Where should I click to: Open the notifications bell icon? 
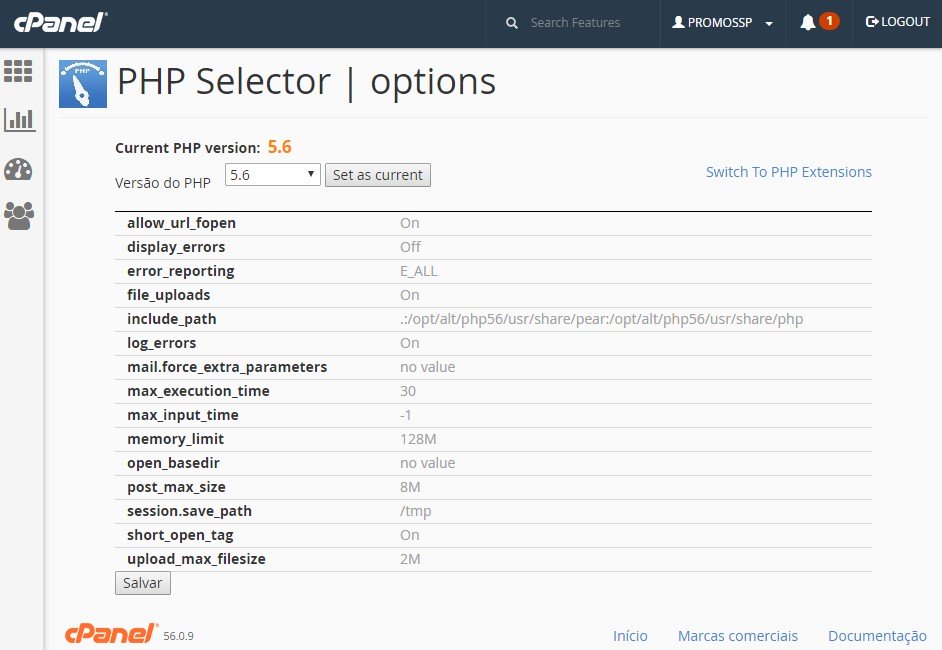click(x=807, y=22)
